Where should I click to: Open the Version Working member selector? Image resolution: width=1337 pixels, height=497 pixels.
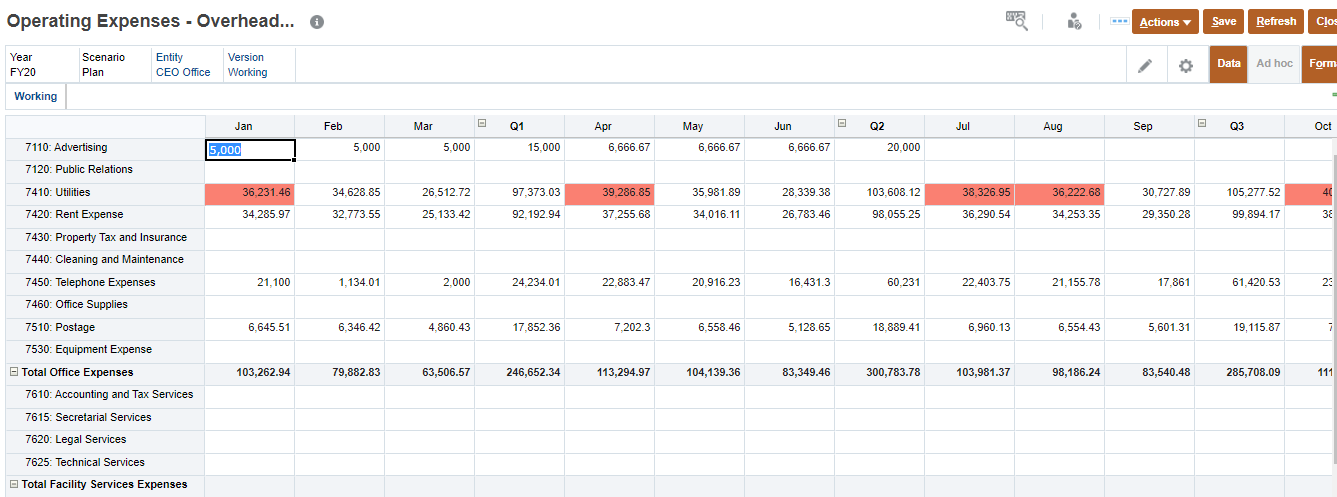pos(247,72)
